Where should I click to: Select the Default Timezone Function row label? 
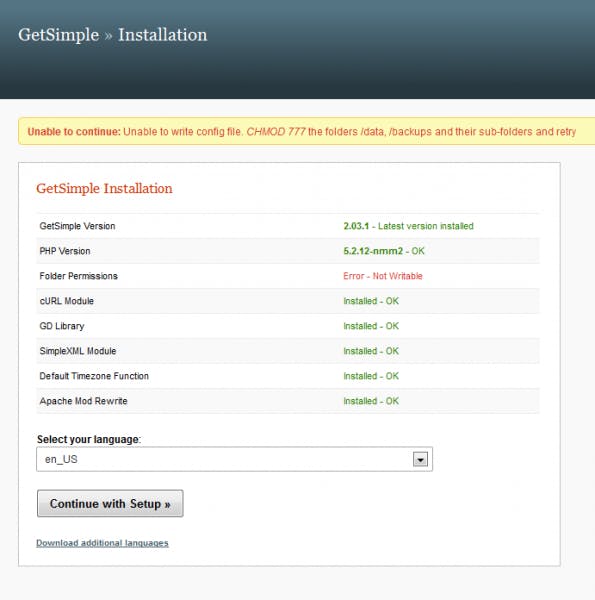coord(94,376)
